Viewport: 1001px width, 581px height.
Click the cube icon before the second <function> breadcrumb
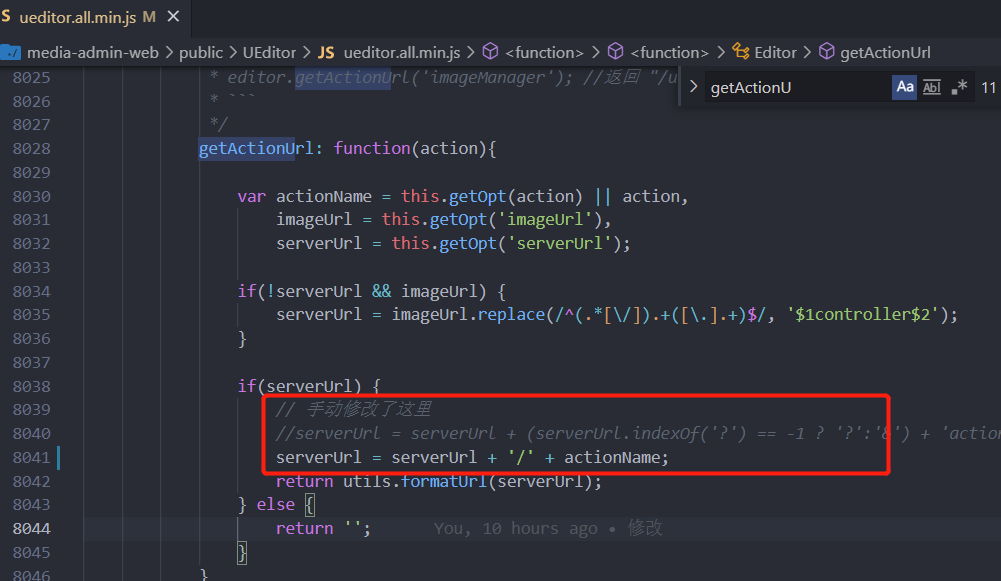click(614, 52)
